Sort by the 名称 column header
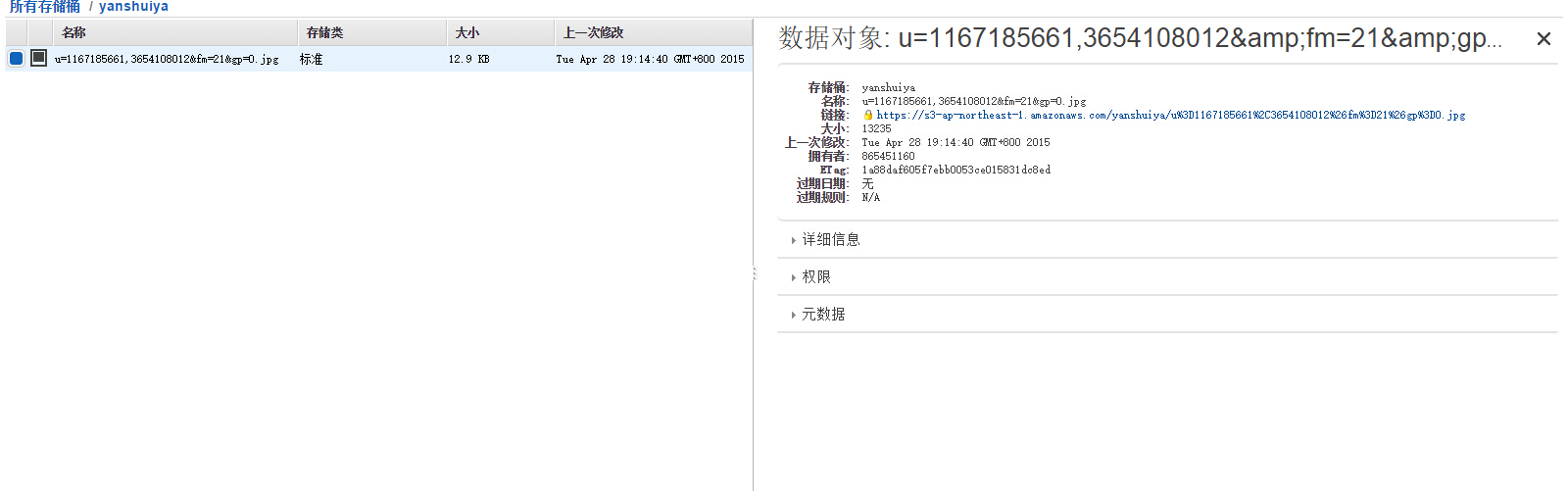1568x491 pixels. [x=74, y=32]
